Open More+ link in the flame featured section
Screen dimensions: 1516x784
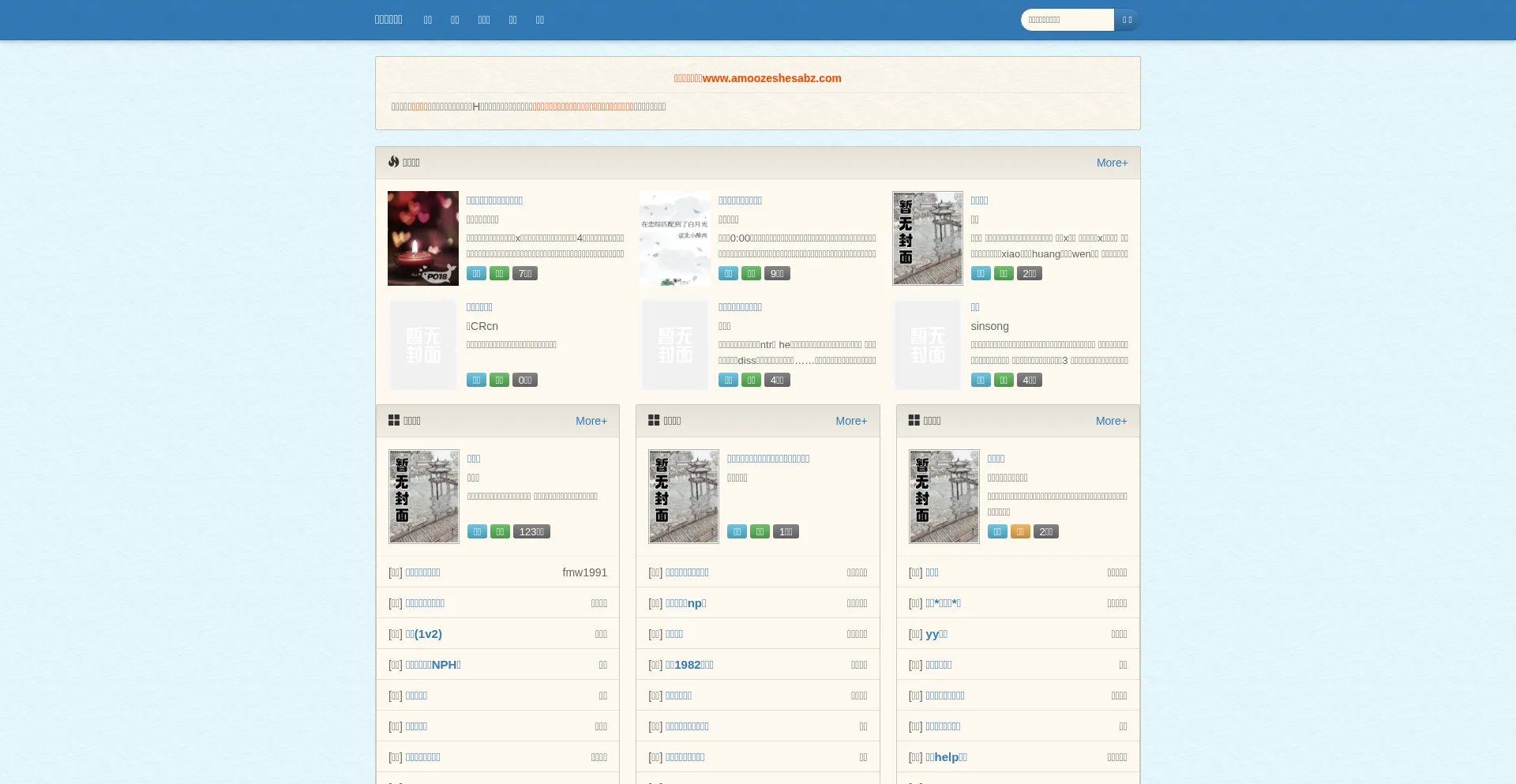tap(1112, 163)
